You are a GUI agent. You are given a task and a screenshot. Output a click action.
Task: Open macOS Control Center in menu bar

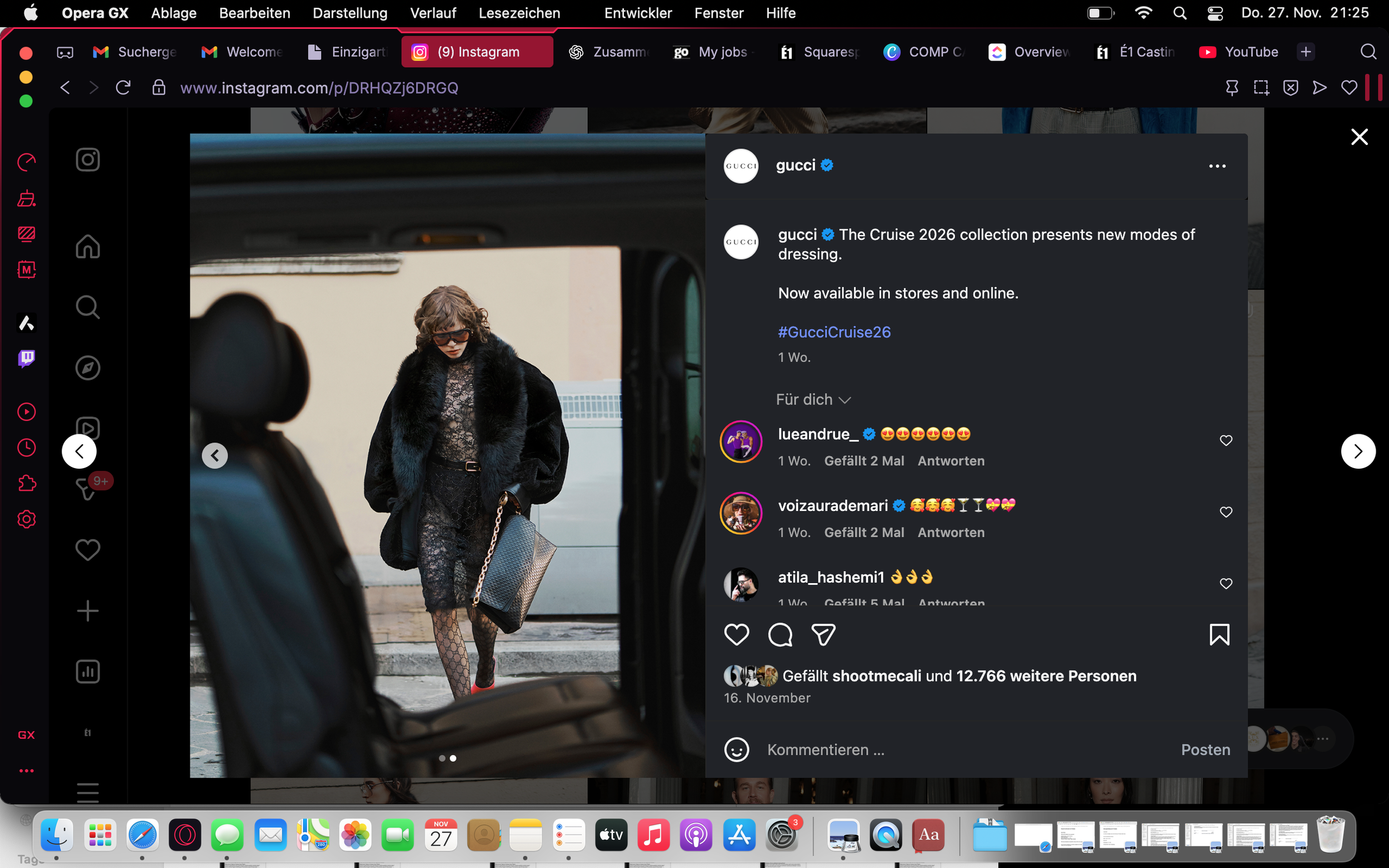(x=1215, y=13)
